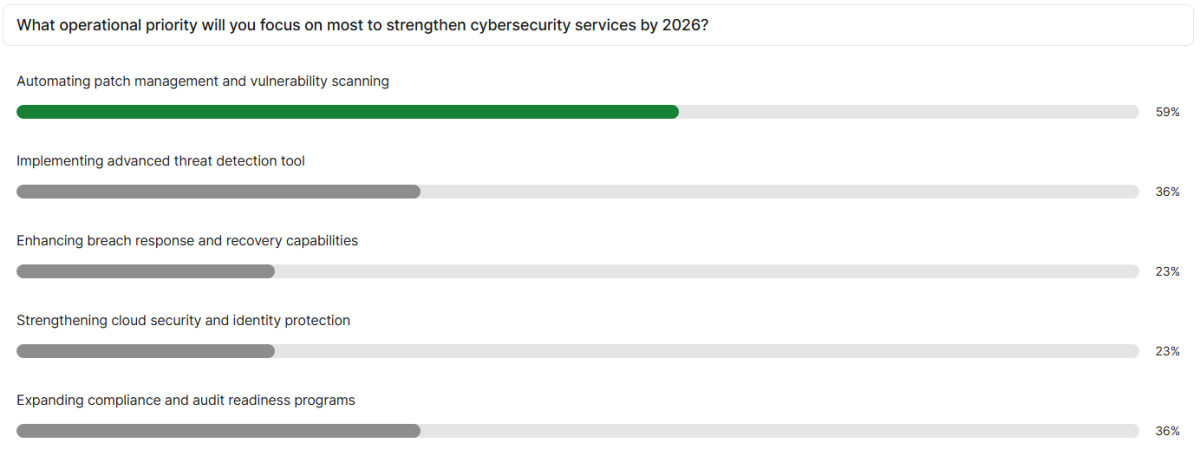
Task: Click the 36% label beside compliance programs
Action: click(x=1167, y=431)
